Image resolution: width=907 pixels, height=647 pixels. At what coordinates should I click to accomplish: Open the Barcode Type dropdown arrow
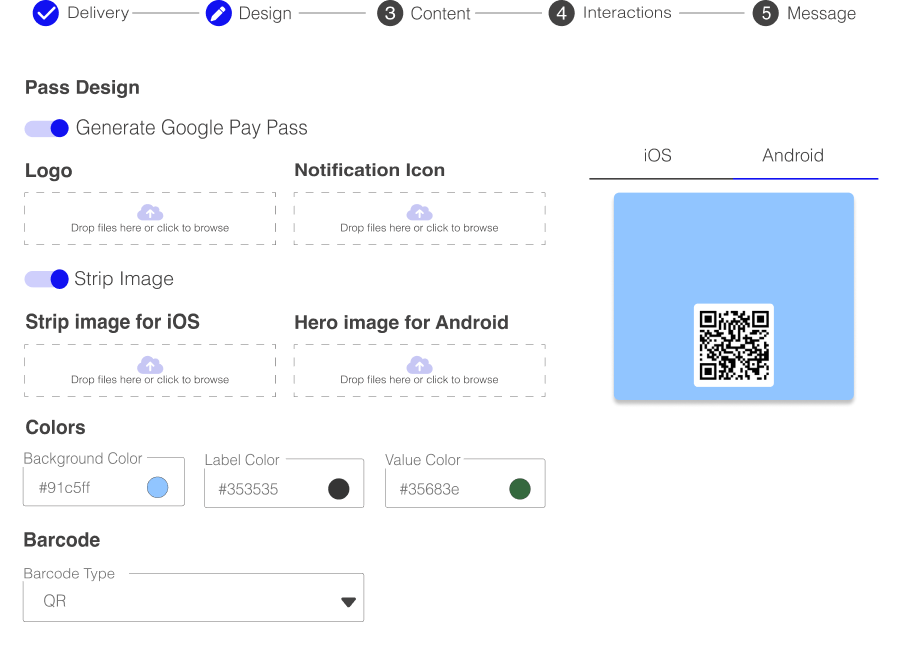pos(348,602)
